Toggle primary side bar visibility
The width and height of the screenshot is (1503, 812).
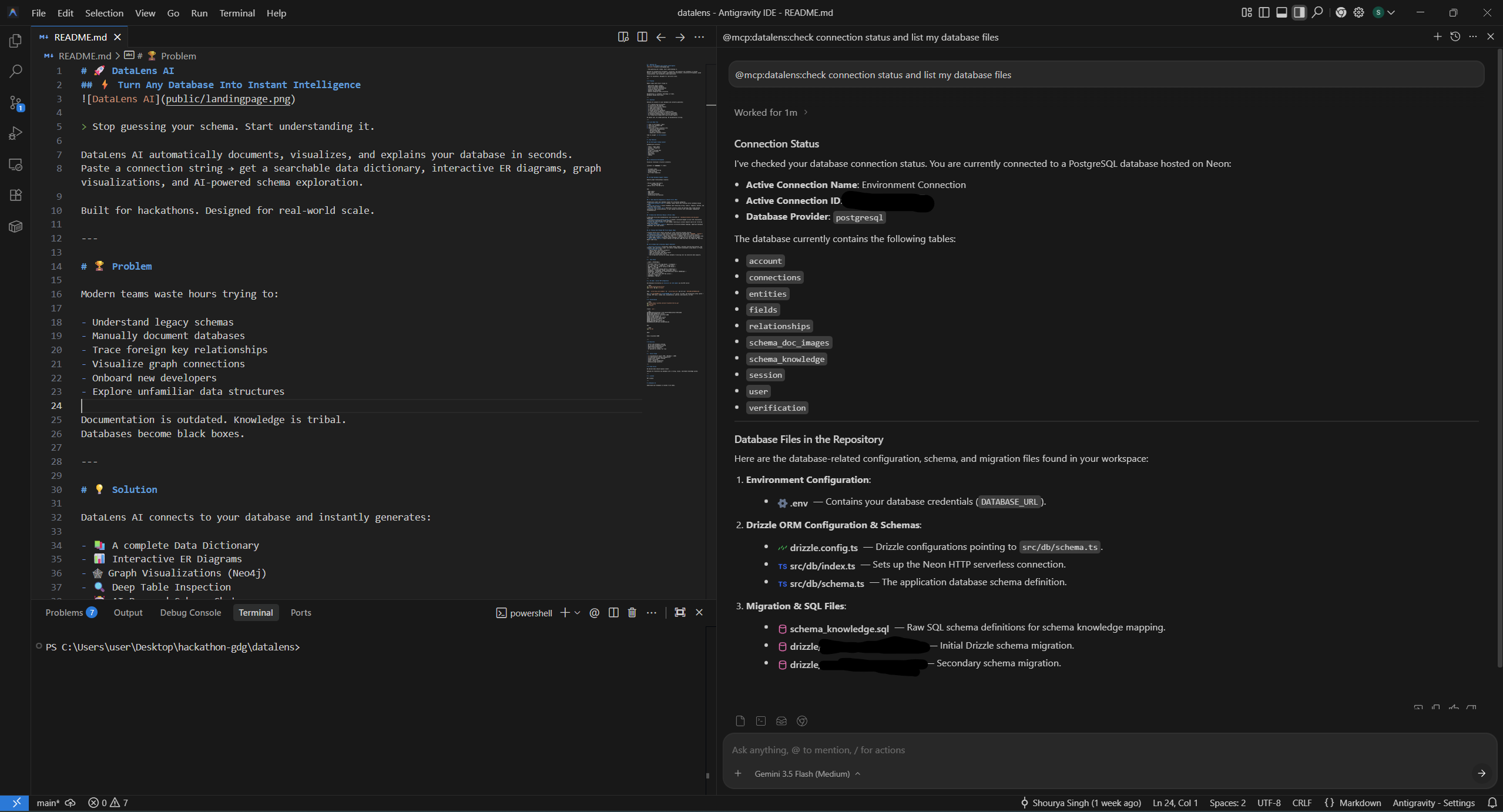(x=1264, y=12)
